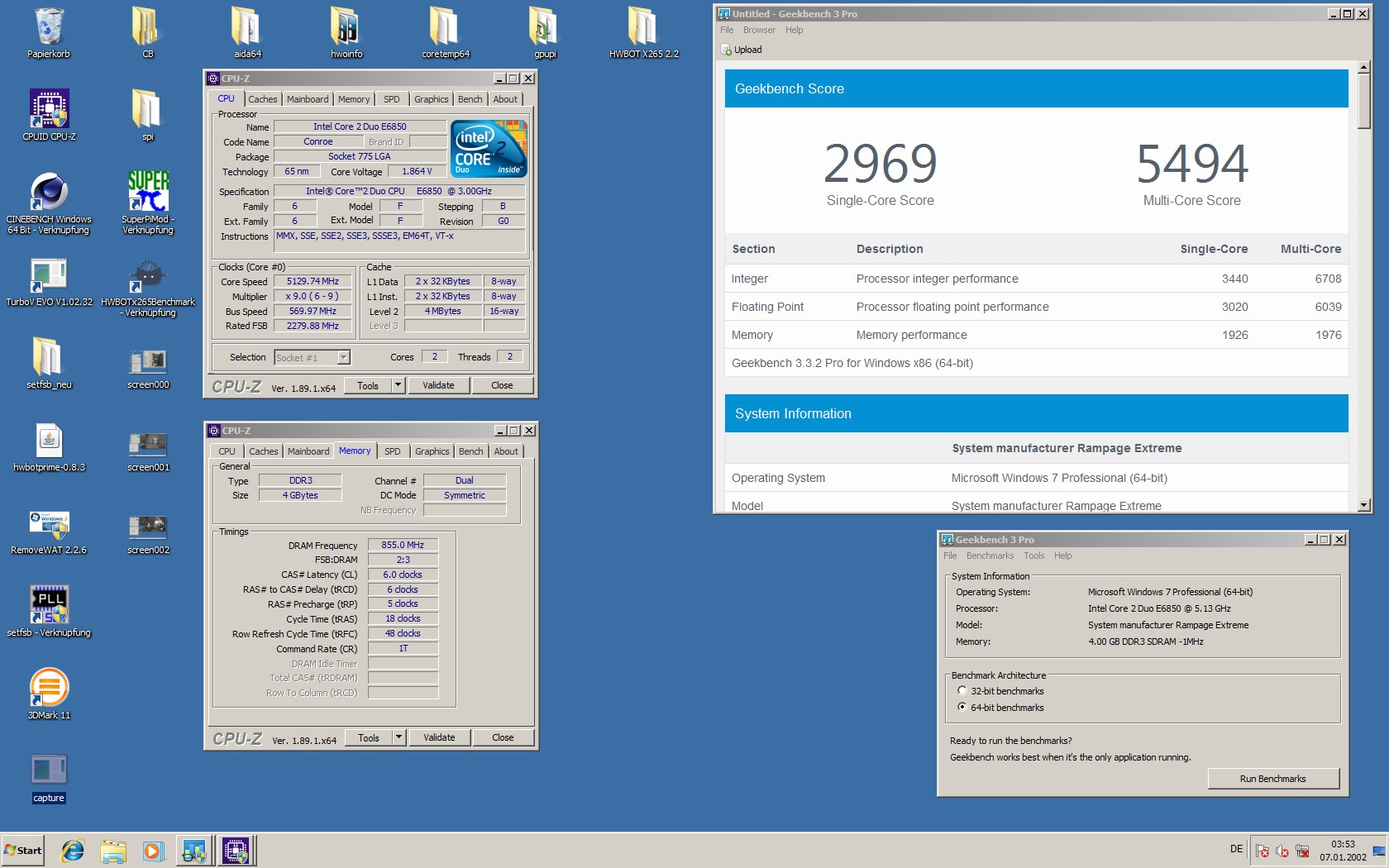Open the HWBOT X265 2.2 folder
Viewport: 1389px width, 868px height.
coord(644,33)
